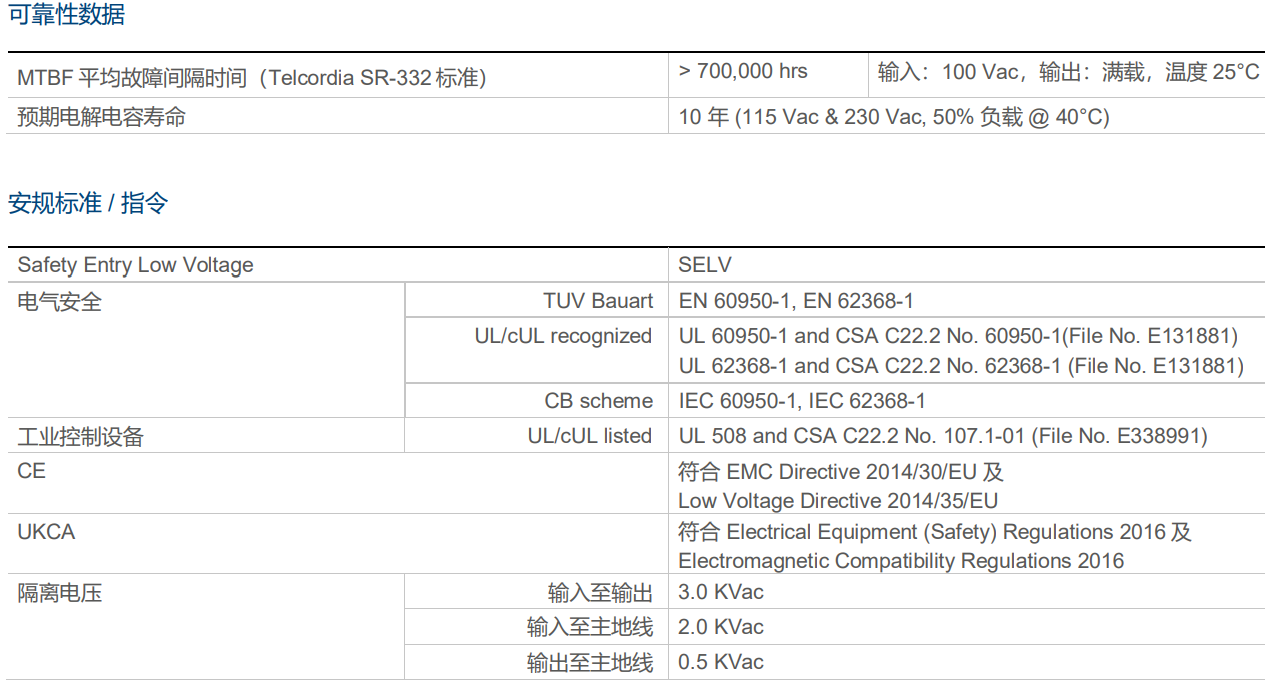Click the CE row label
The width and height of the screenshot is (1278, 690).
click(32, 470)
